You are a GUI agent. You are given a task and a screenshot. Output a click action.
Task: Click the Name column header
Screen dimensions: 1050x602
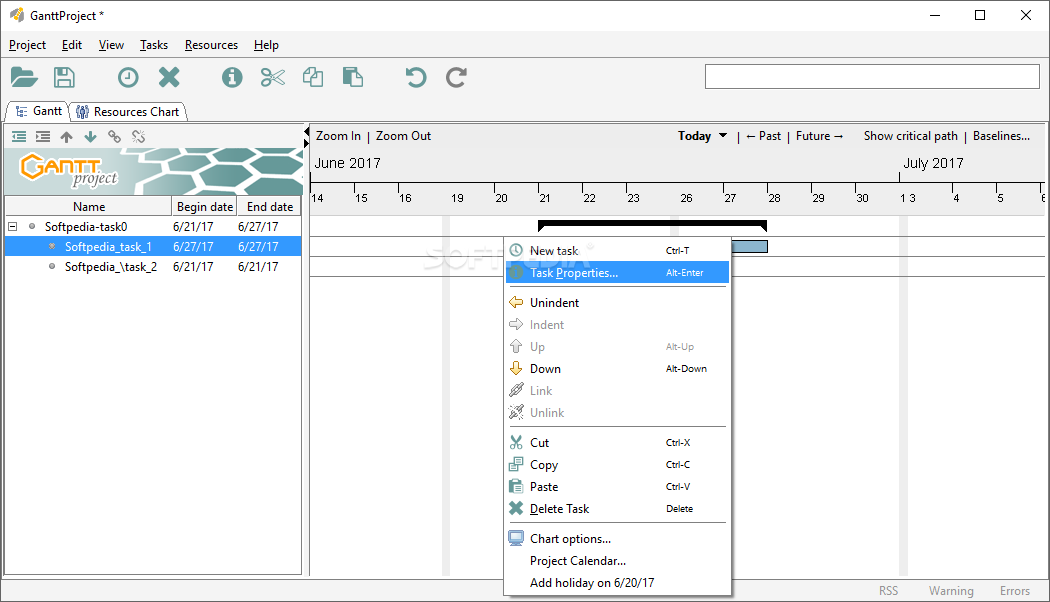click(88, 206)
